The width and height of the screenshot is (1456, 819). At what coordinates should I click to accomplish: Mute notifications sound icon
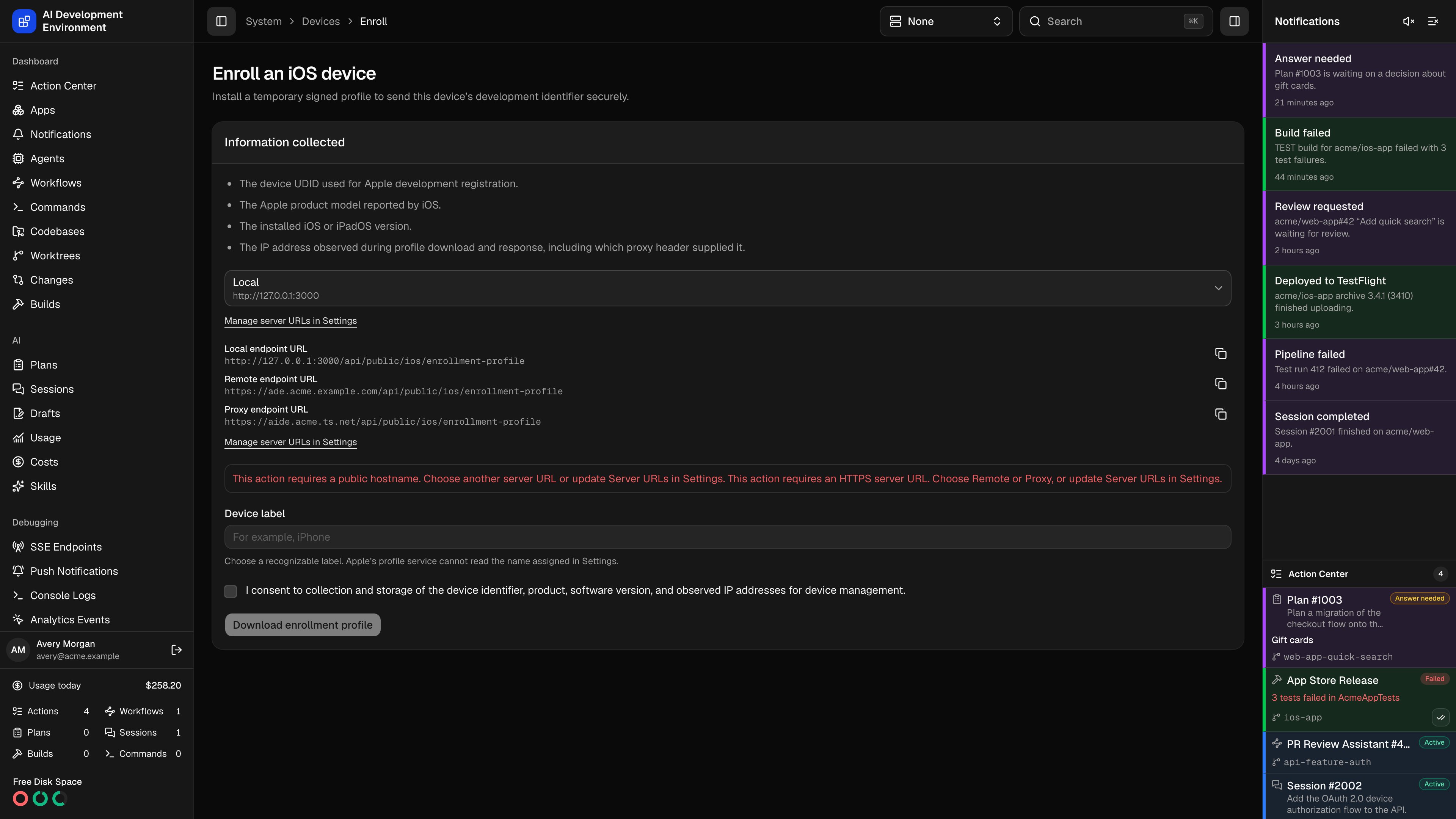(1409, 22)
